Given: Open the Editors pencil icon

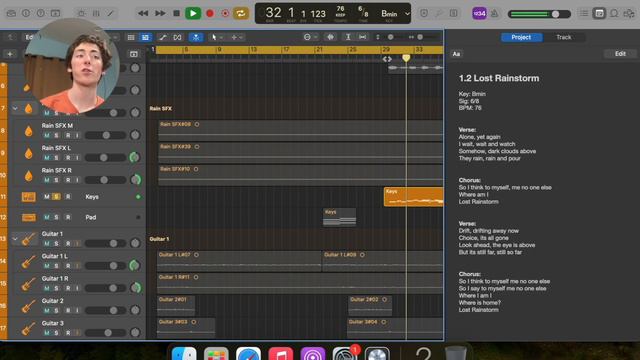Looking at the screenshot, I should (x=111, y=13).
